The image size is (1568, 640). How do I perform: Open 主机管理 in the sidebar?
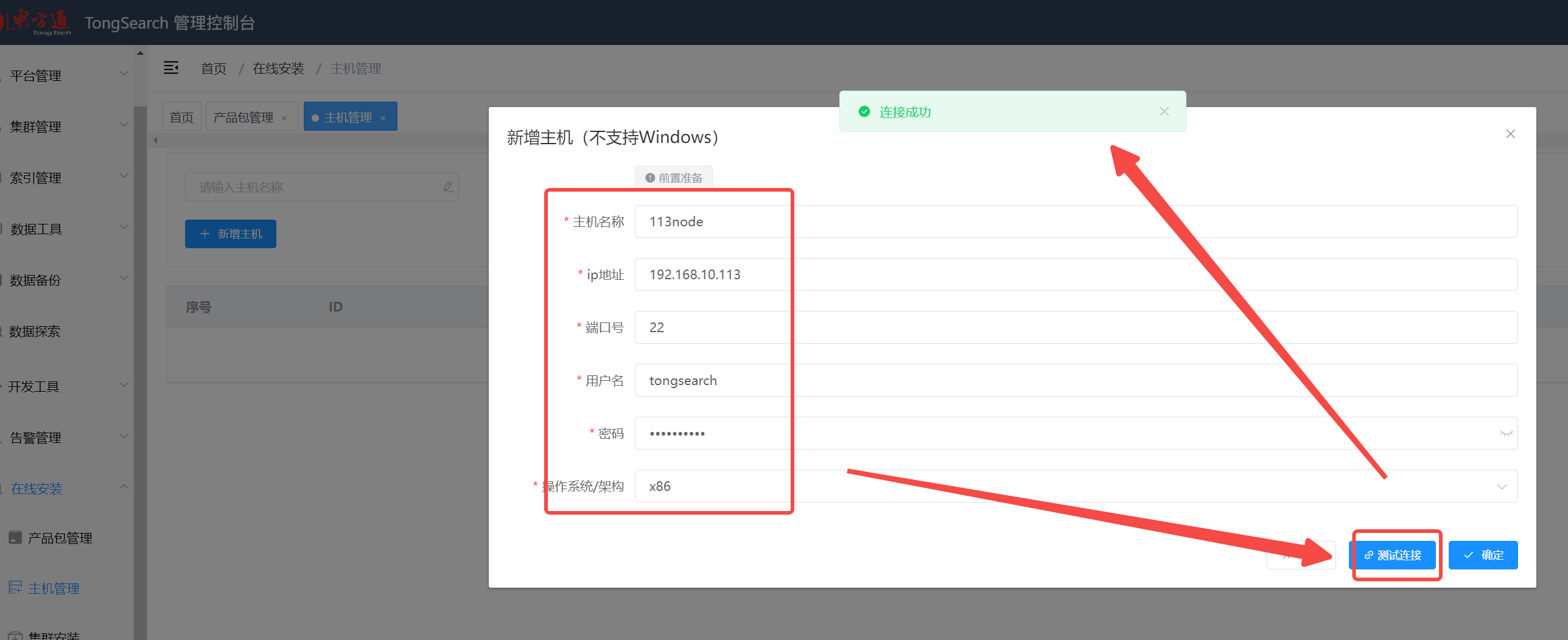click(x=54, y=588)
